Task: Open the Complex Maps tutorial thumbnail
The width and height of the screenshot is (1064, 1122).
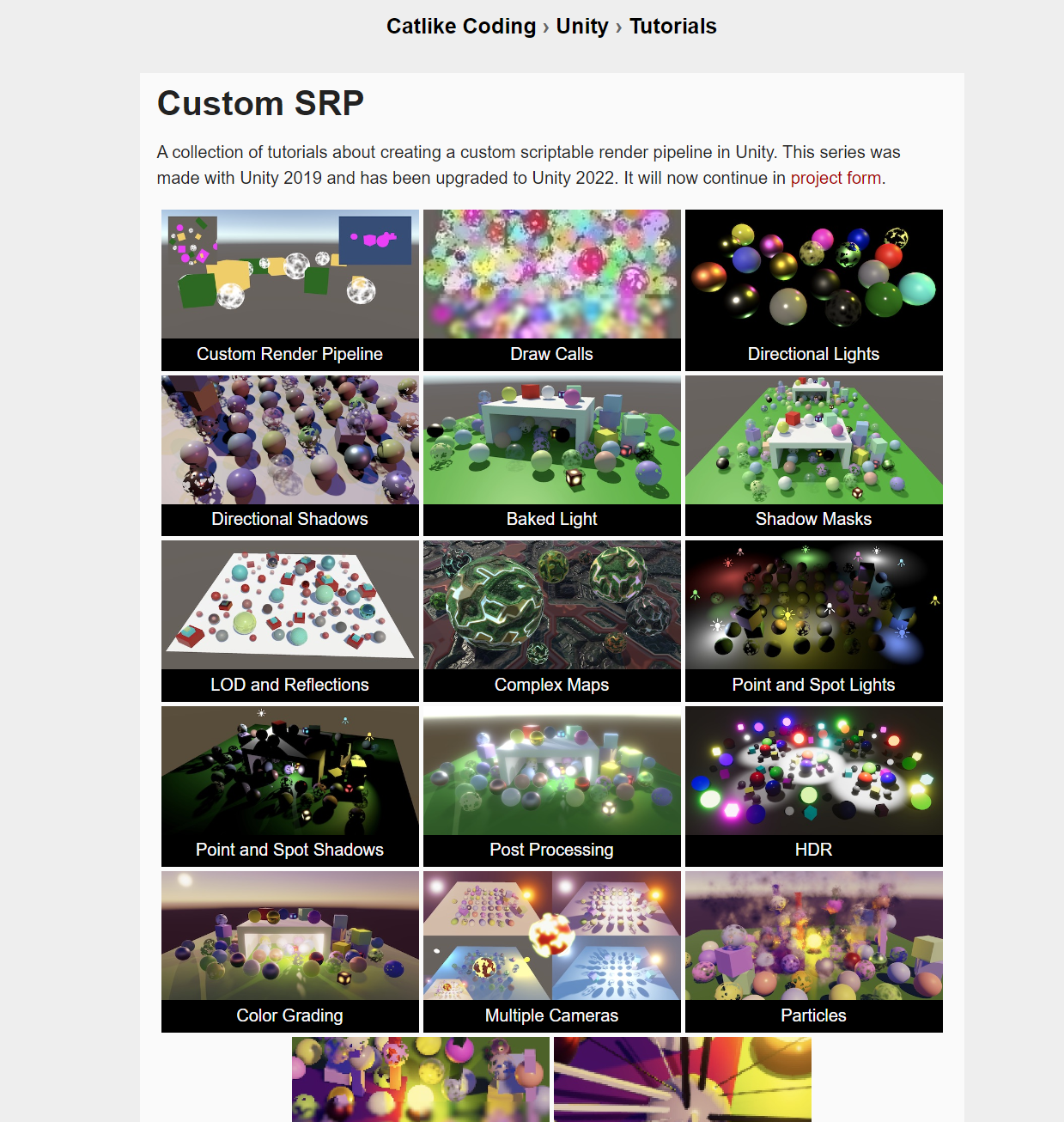Action: 552,621
